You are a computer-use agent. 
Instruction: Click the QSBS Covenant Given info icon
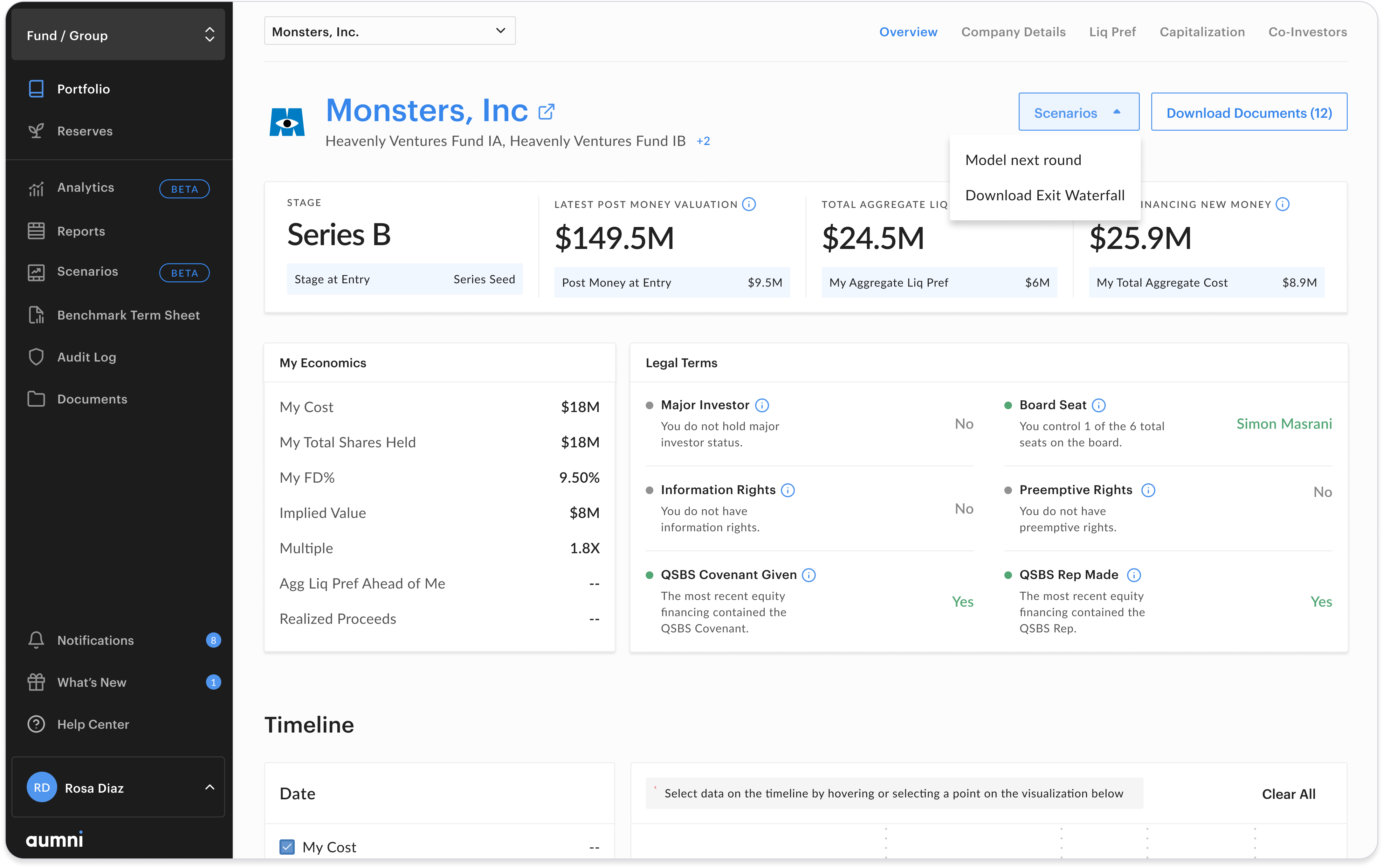pos(808,575)
